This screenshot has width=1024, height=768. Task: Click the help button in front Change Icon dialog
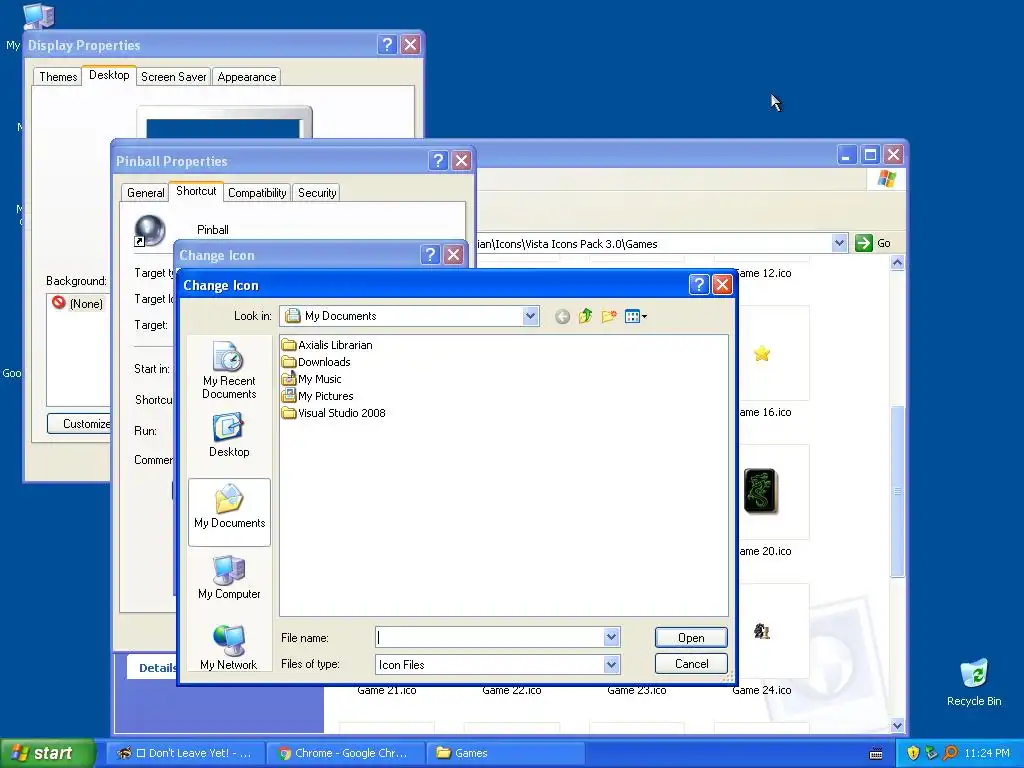pyautogui.click(x=699, y=285)
